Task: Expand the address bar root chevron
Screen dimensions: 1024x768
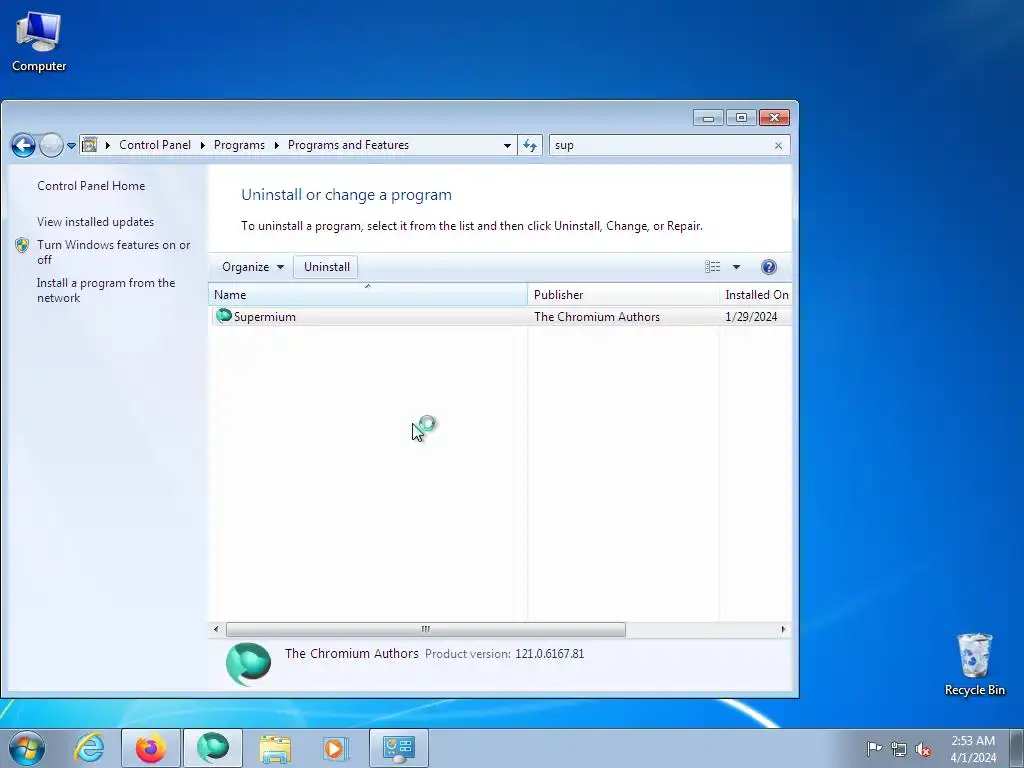Action: 108,145
